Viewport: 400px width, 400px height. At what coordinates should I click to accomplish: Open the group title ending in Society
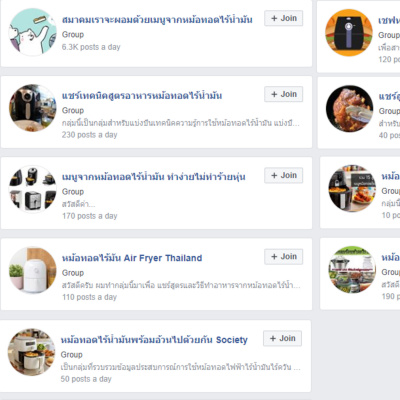click(154, 340)
